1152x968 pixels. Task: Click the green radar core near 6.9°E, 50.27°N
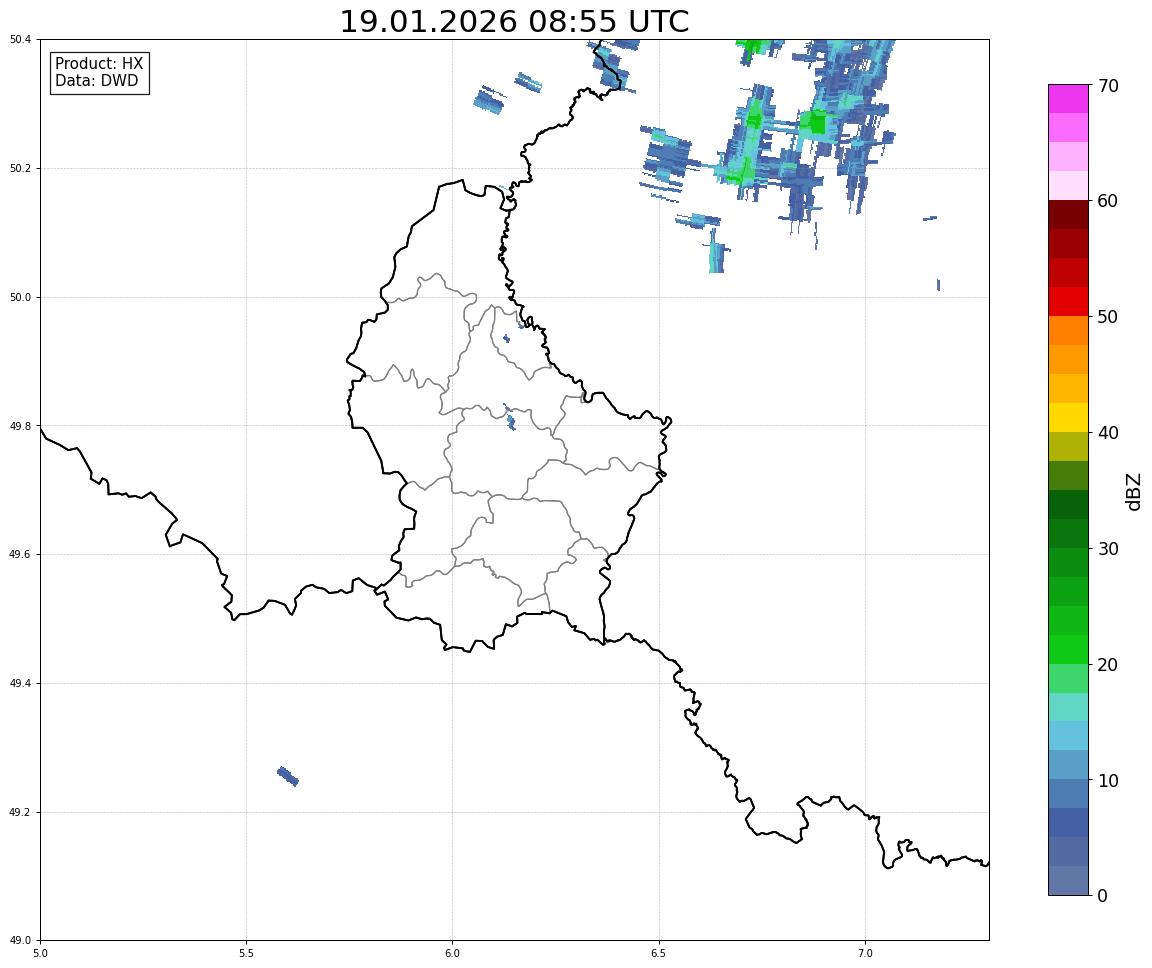click(815, 122)
